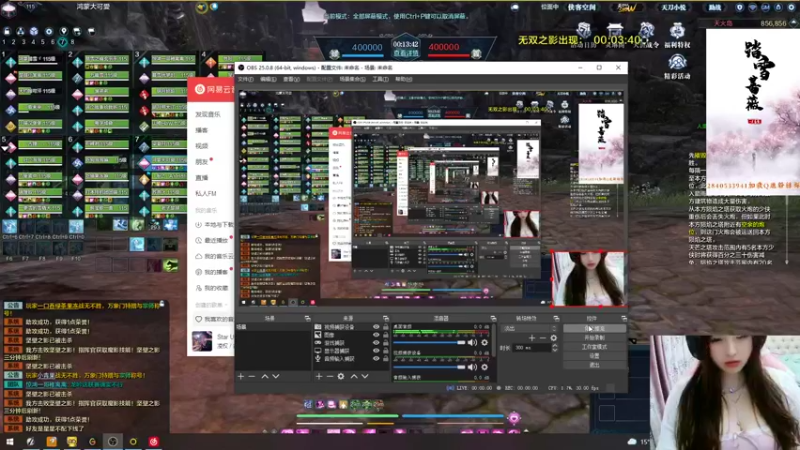Enable Studio Mode in OBS controls

point(594,347)
